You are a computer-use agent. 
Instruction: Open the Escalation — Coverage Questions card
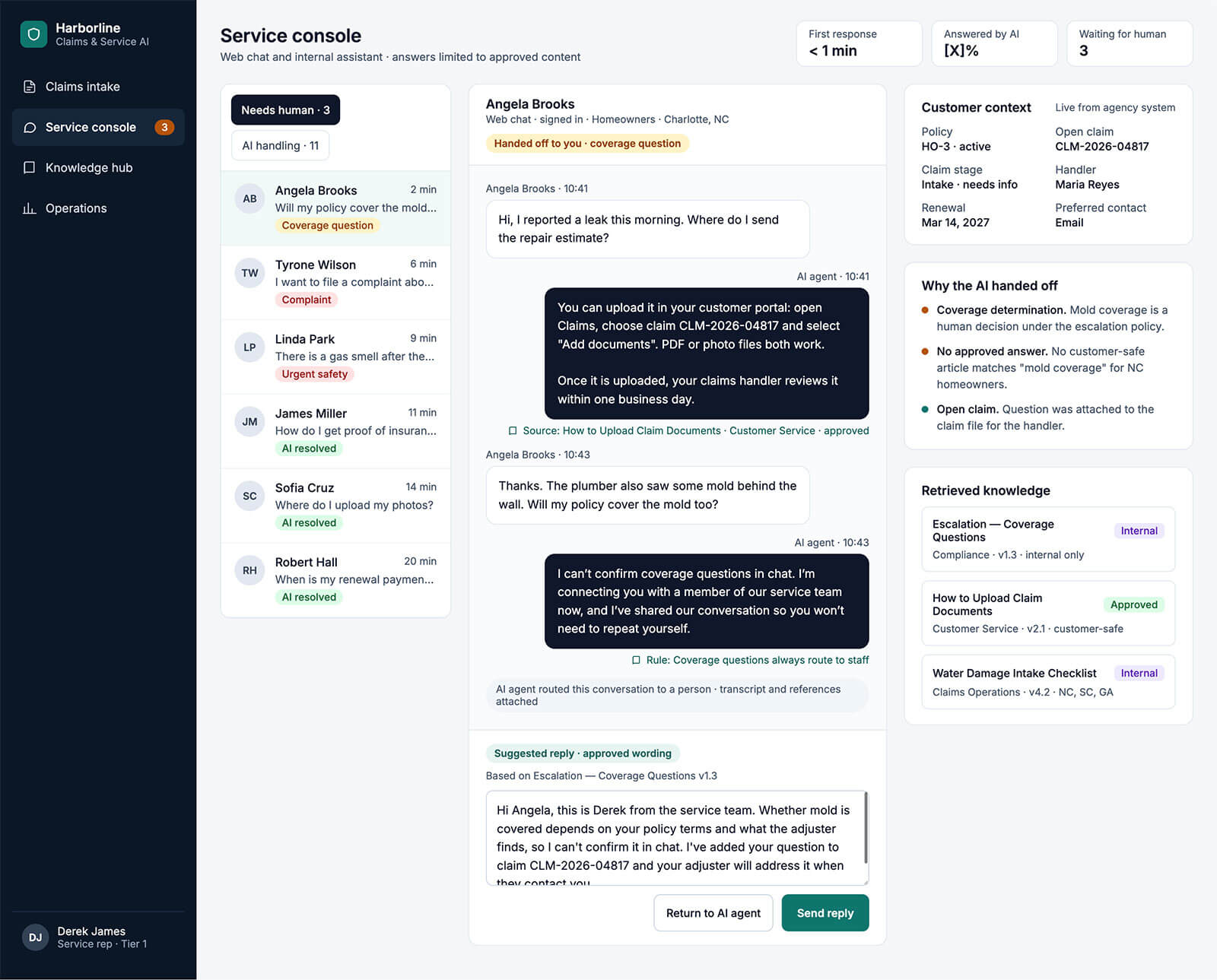(x=1048, y=539)
